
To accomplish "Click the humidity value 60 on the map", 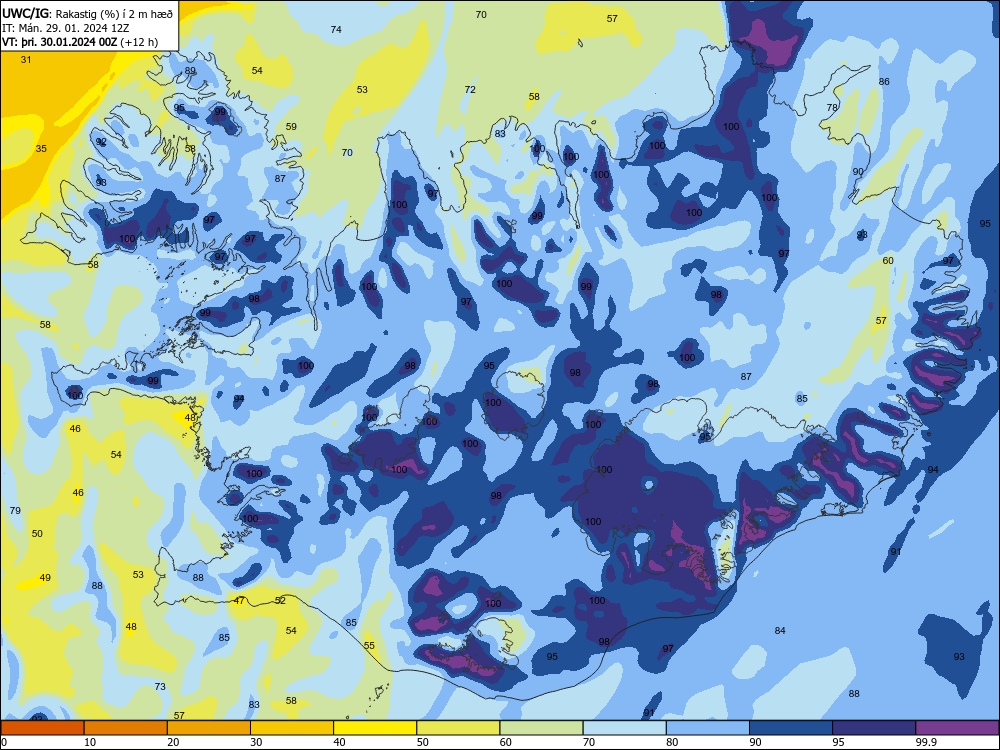I will (x=888, y=260).
